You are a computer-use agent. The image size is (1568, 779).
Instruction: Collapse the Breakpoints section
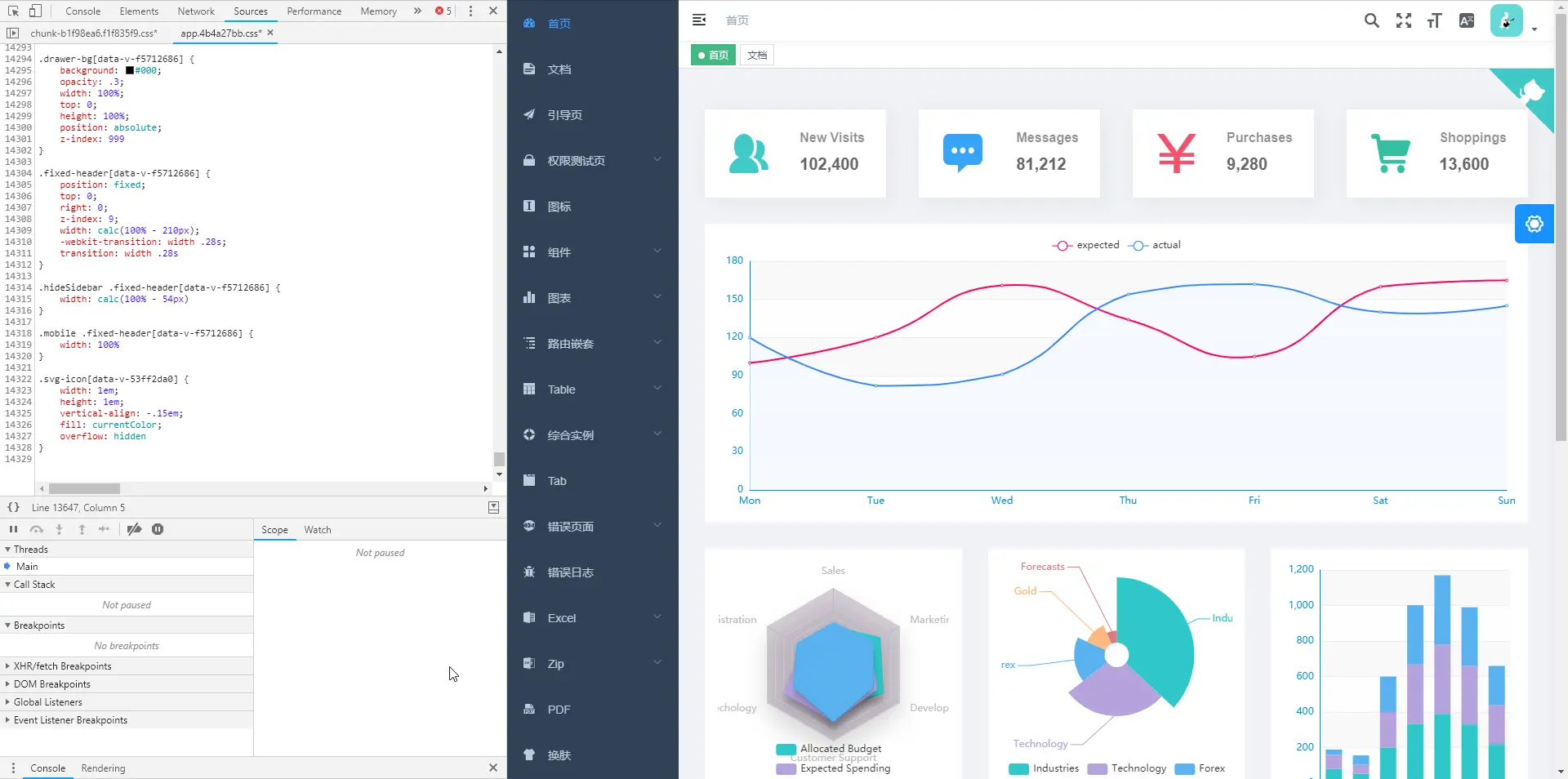coord(127,625)
